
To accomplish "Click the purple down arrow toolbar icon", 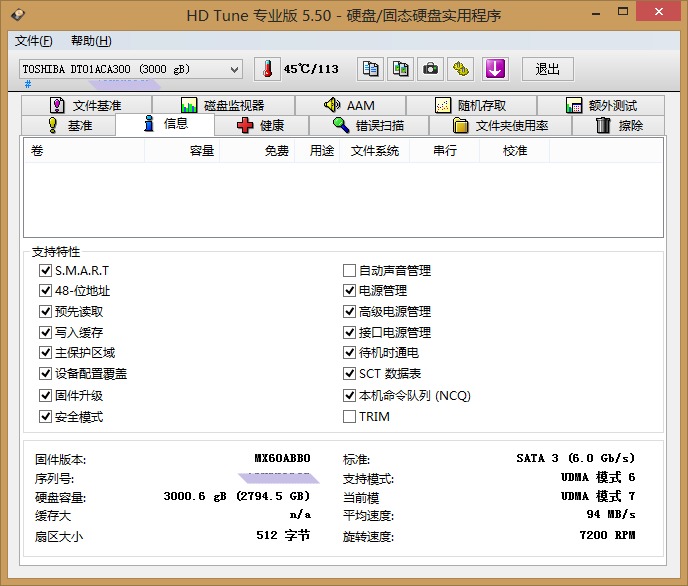I will 495,69.
